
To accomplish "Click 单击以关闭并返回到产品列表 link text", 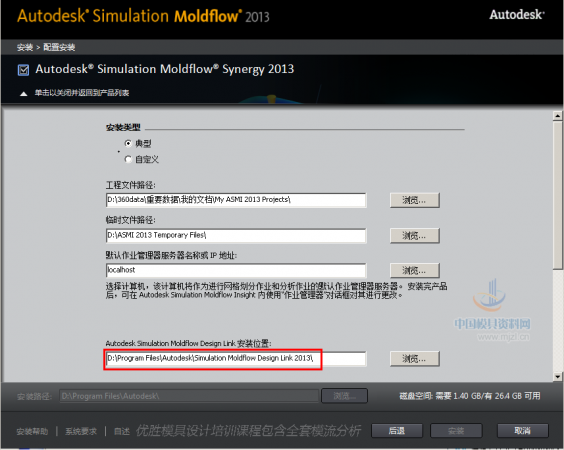I will [x=82, y=93].
